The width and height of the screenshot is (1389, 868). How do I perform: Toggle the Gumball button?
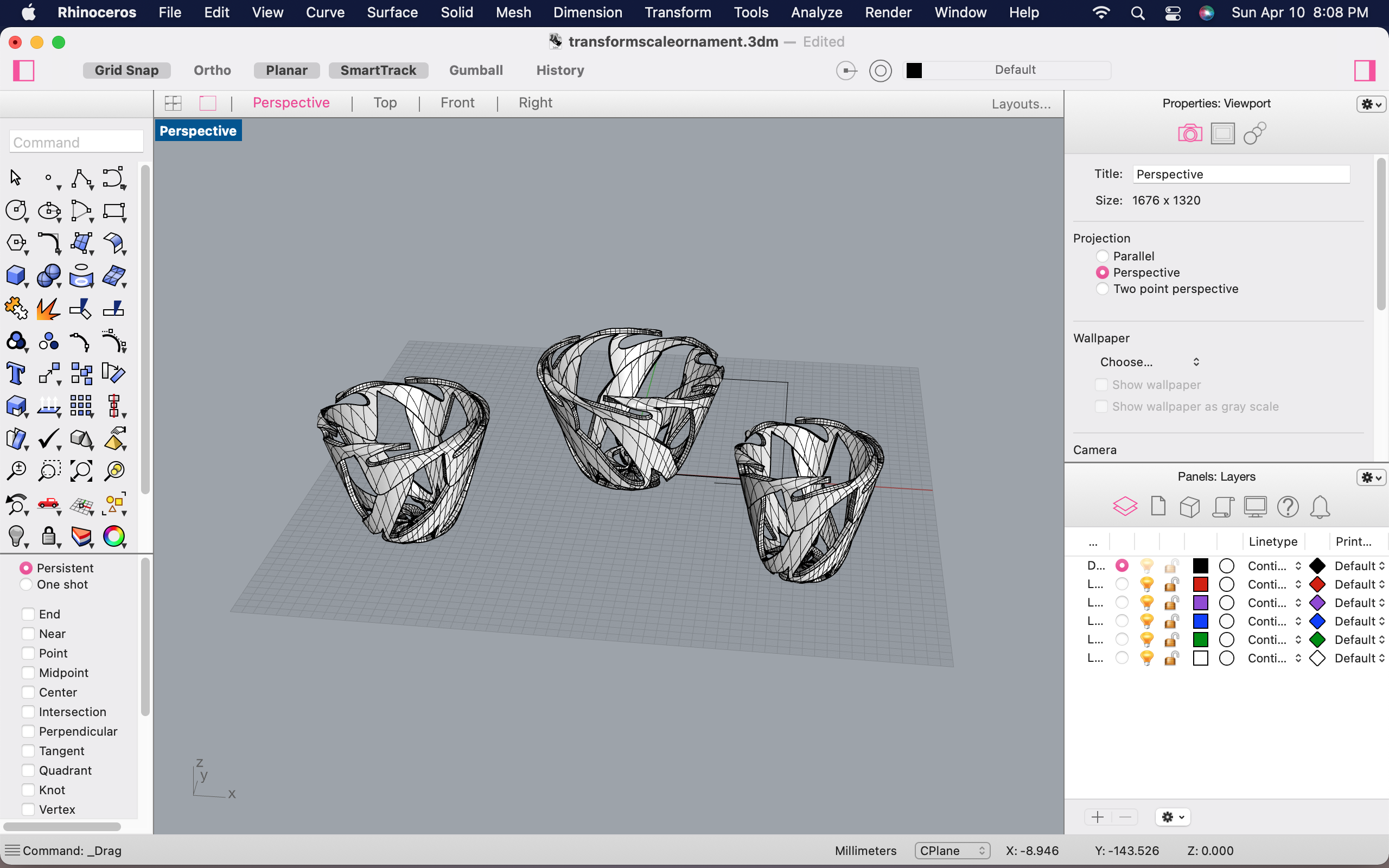pyautogui.click(x=475, y=70)
